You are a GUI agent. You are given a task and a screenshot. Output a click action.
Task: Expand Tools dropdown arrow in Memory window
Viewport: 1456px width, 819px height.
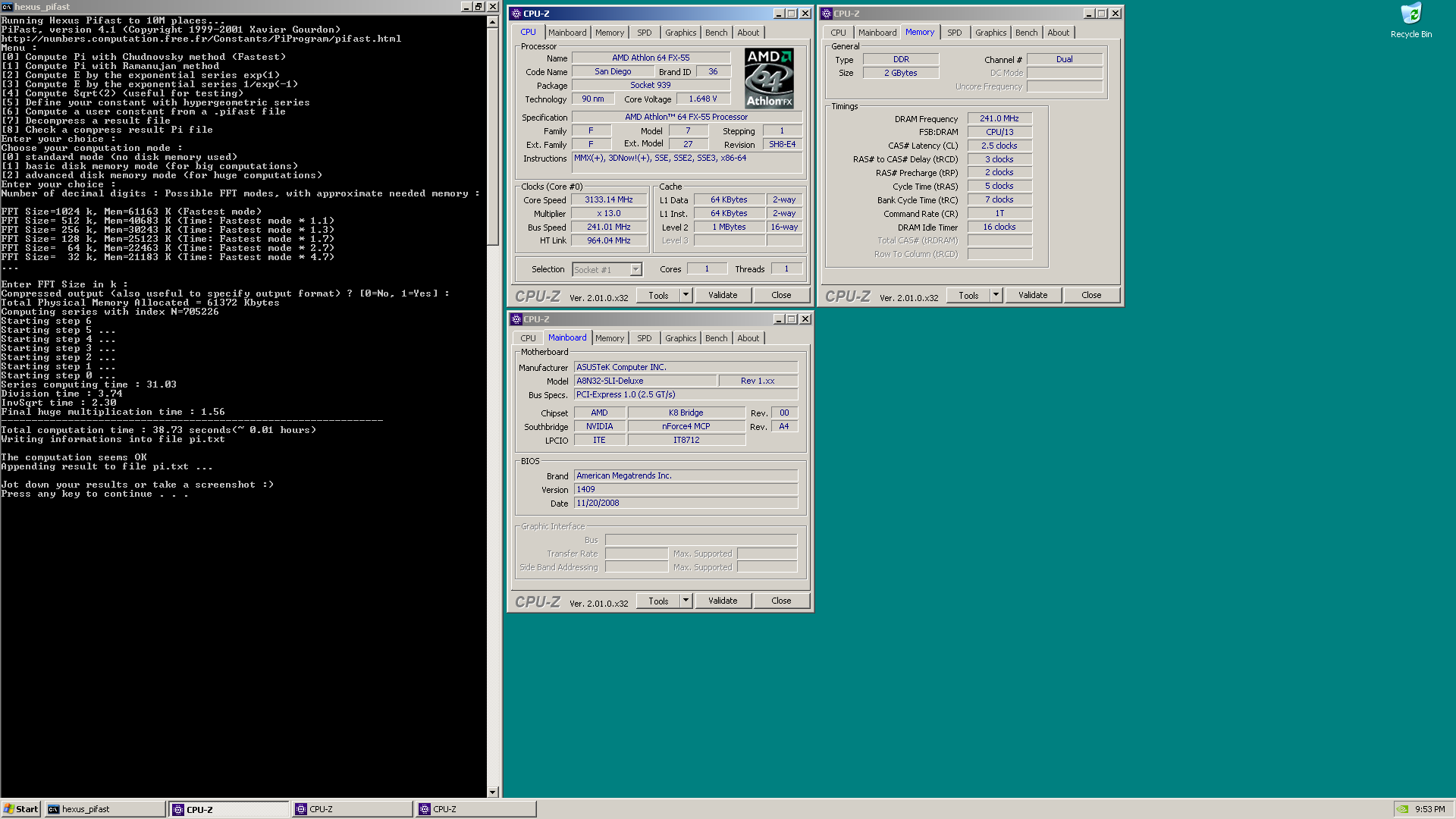tap(996, 295)
